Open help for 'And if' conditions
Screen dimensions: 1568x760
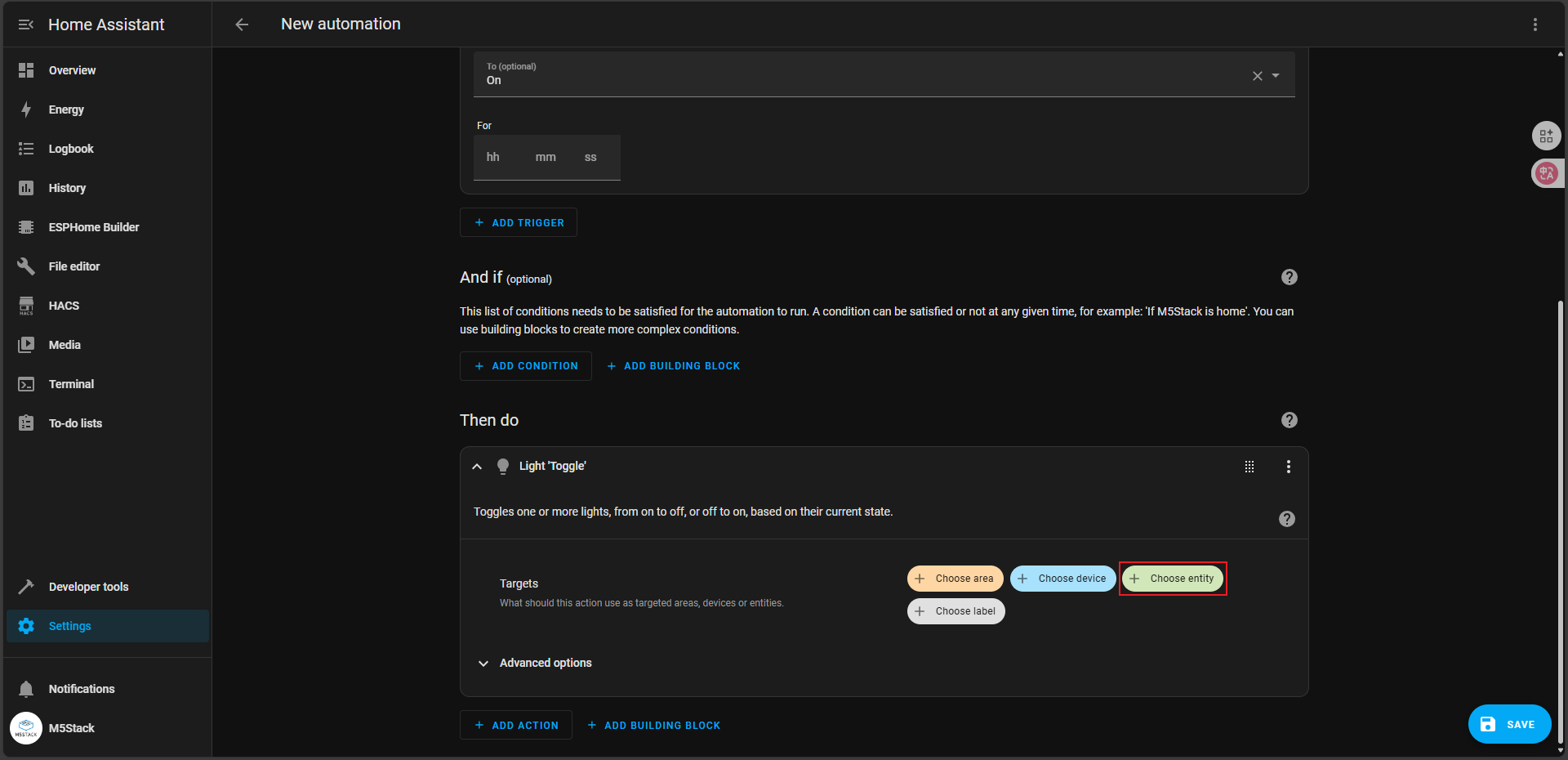[1290, 277]
